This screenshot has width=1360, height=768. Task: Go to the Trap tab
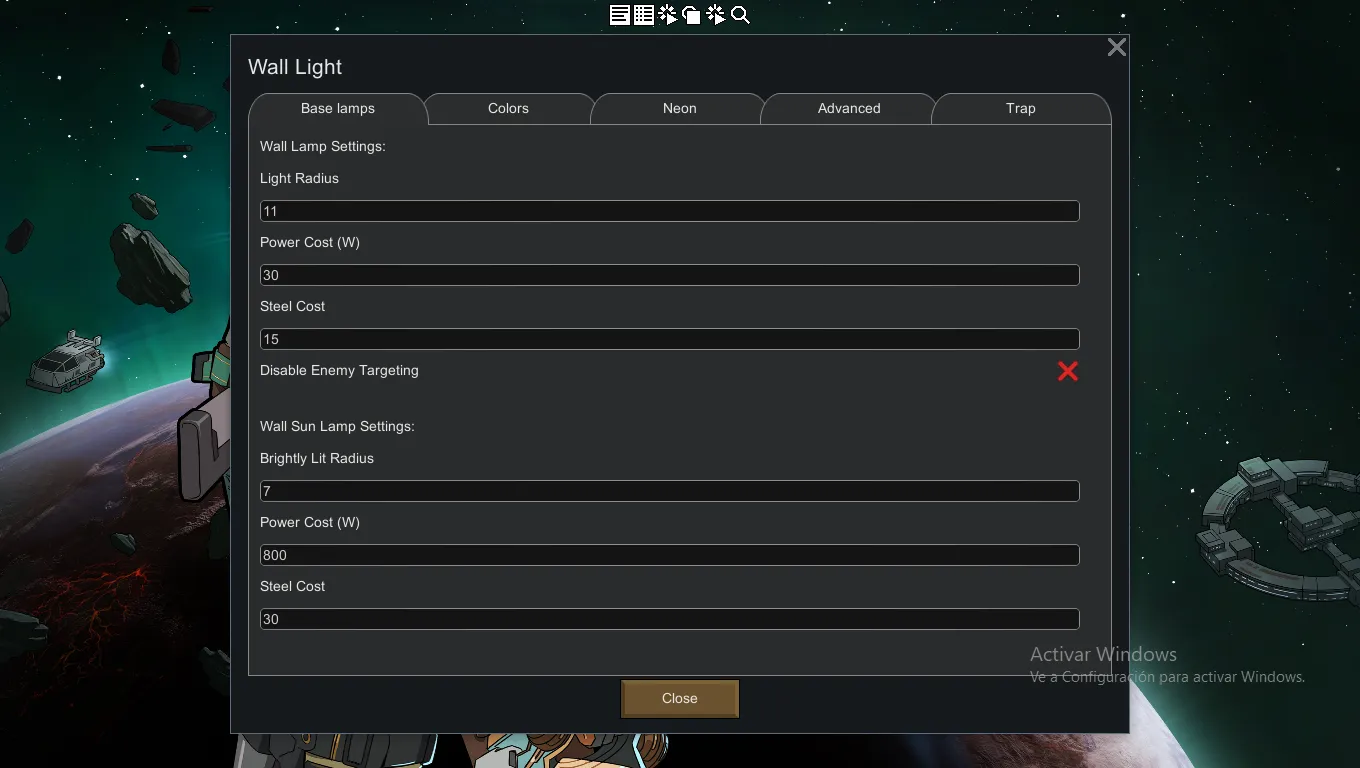[x=1021, y=108]
